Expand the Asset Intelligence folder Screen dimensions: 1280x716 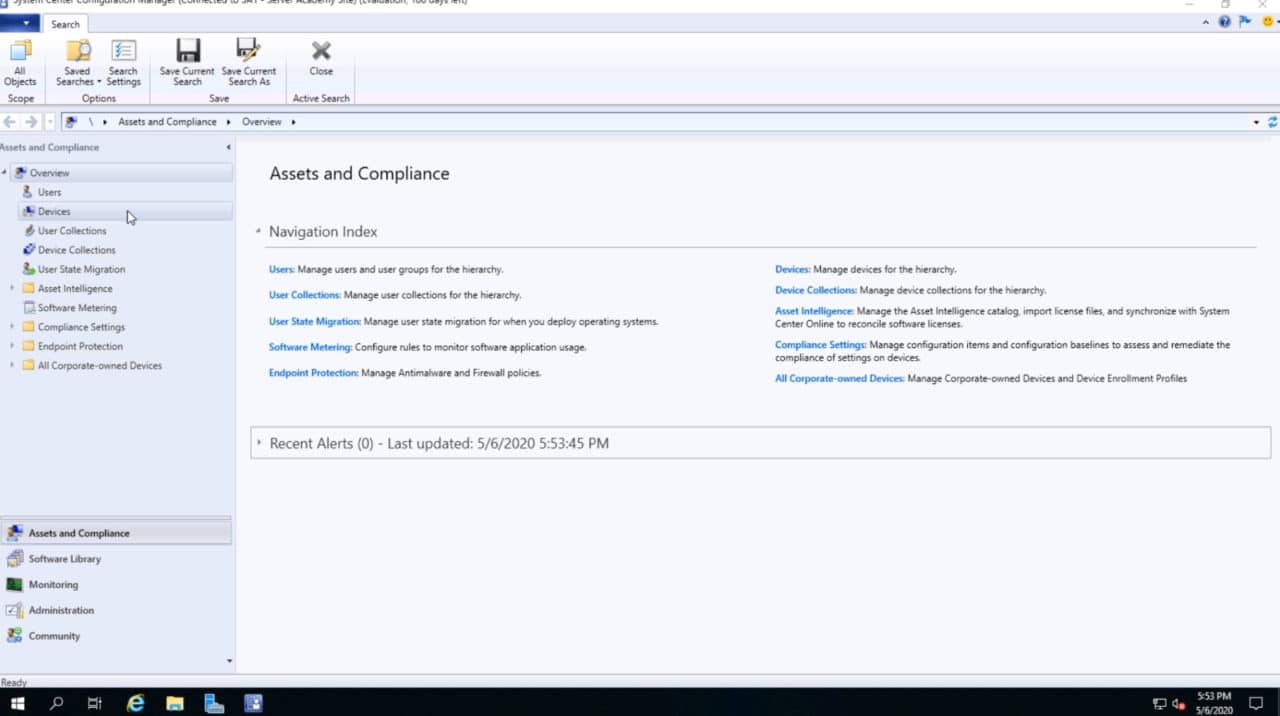pyautogui.click(x=12, y=289)
